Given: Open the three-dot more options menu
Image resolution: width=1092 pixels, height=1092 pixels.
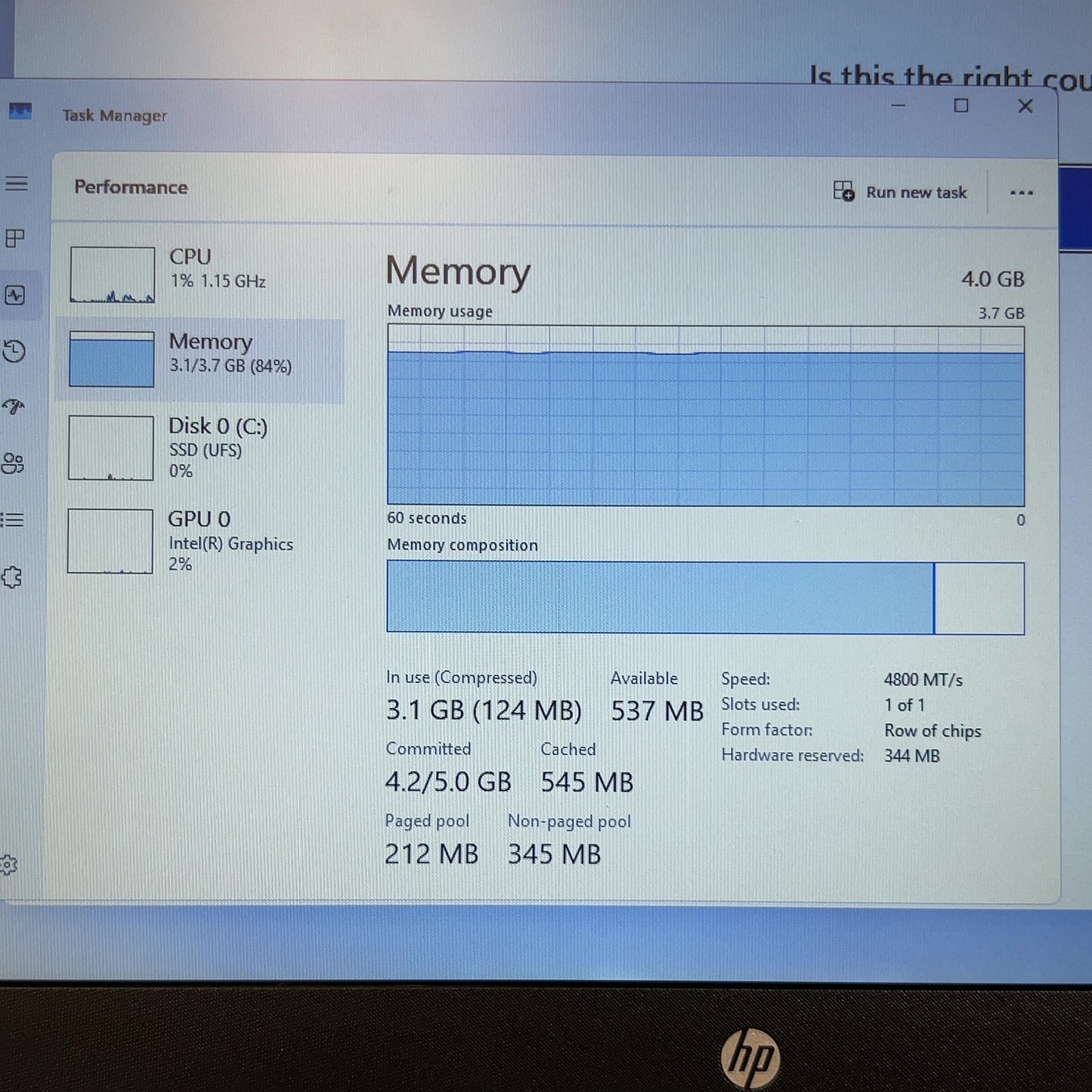Looking at the screenshot, I should point(1021,193).
